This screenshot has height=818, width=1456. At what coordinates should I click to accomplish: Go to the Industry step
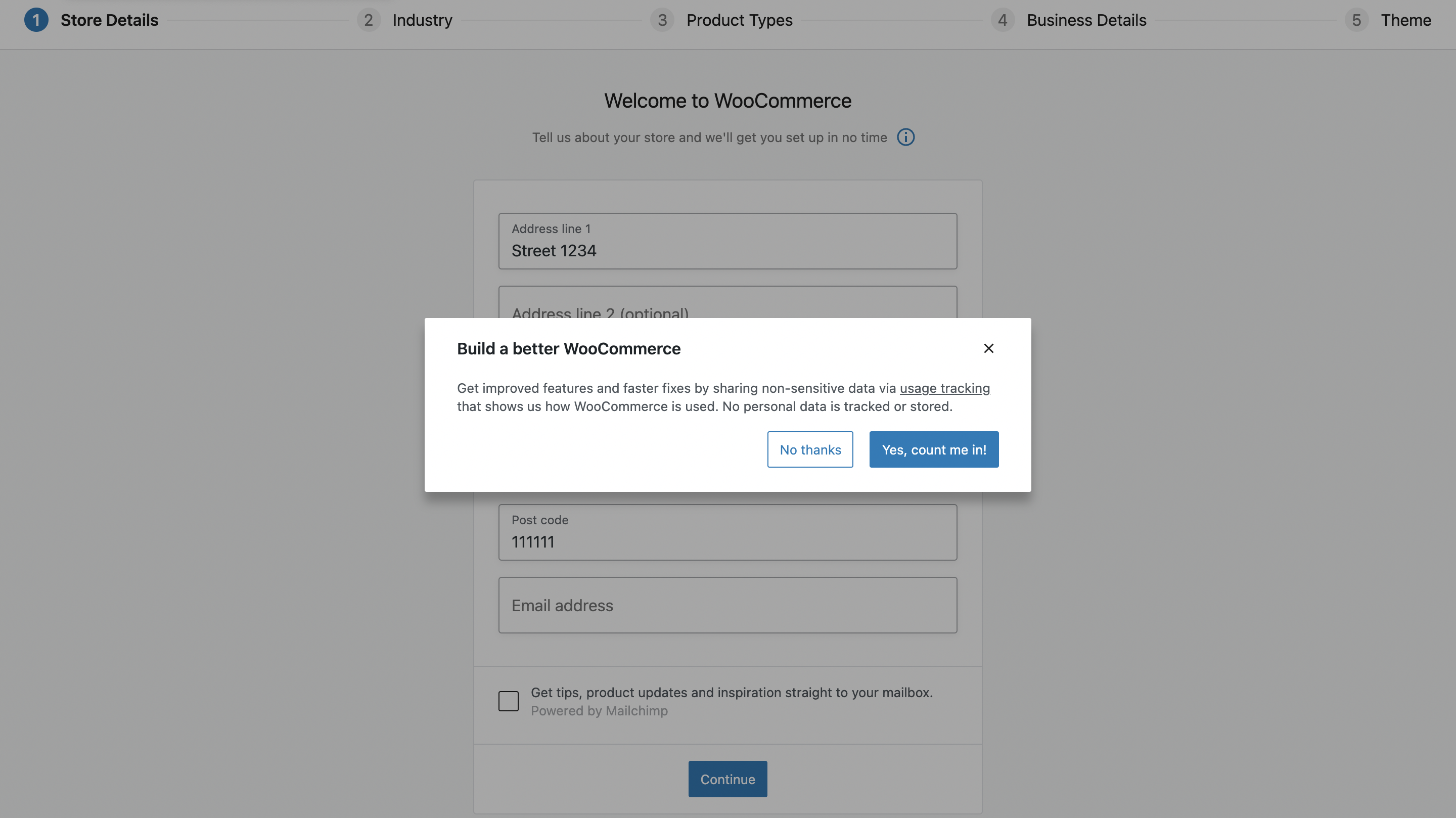pyautogui.click(x=422, y=20)
